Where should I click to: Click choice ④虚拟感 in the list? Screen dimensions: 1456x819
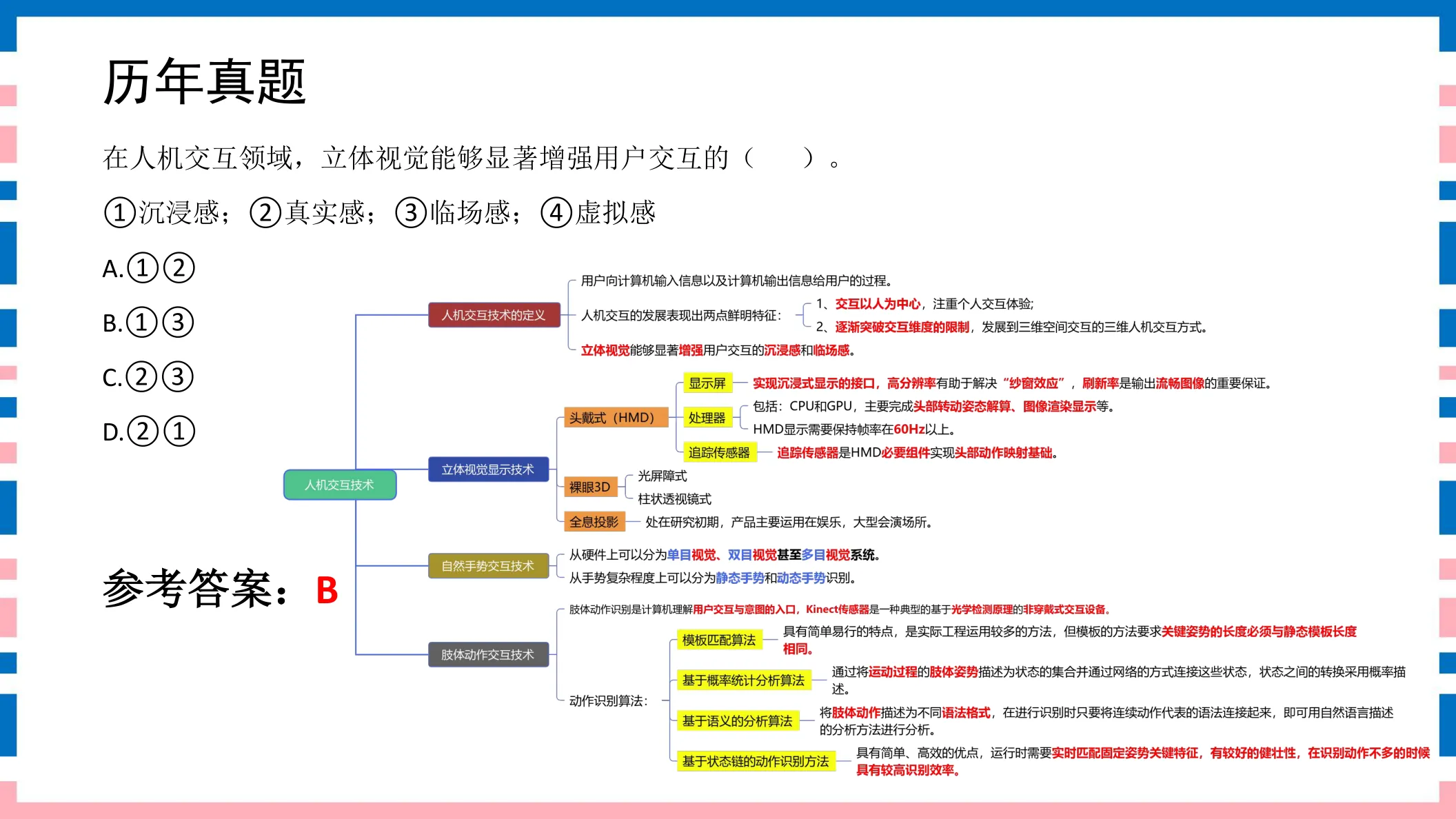click(x=598, y=212)
